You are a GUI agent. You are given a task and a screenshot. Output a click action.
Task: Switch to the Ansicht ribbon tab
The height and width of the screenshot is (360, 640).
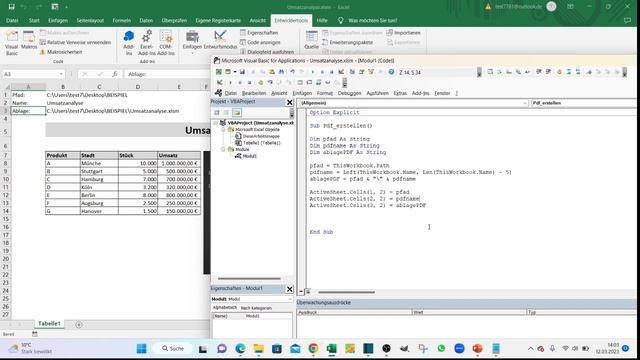258,20
